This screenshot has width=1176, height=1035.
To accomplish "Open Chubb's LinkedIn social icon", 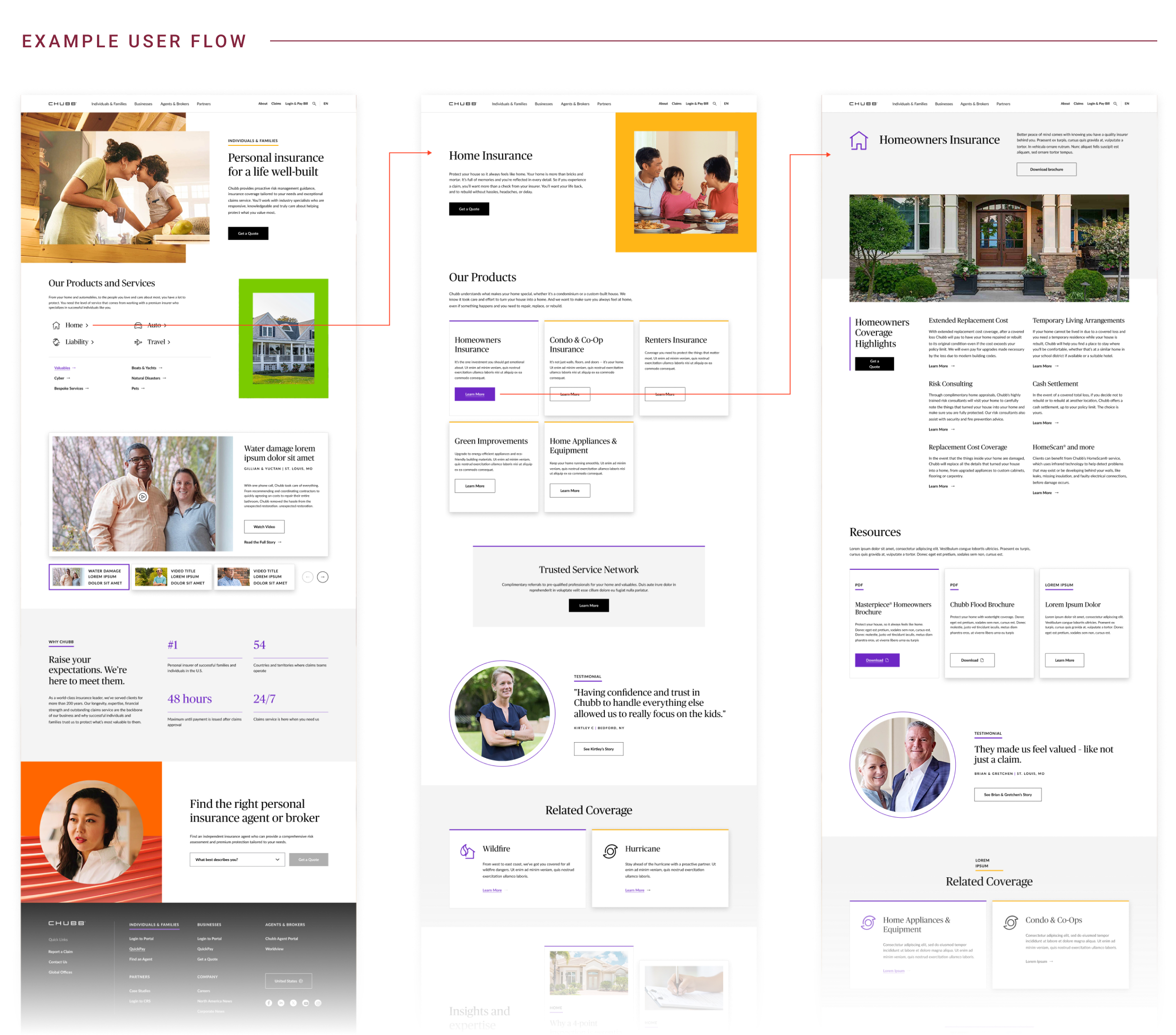I will [x=281, y=1003].
